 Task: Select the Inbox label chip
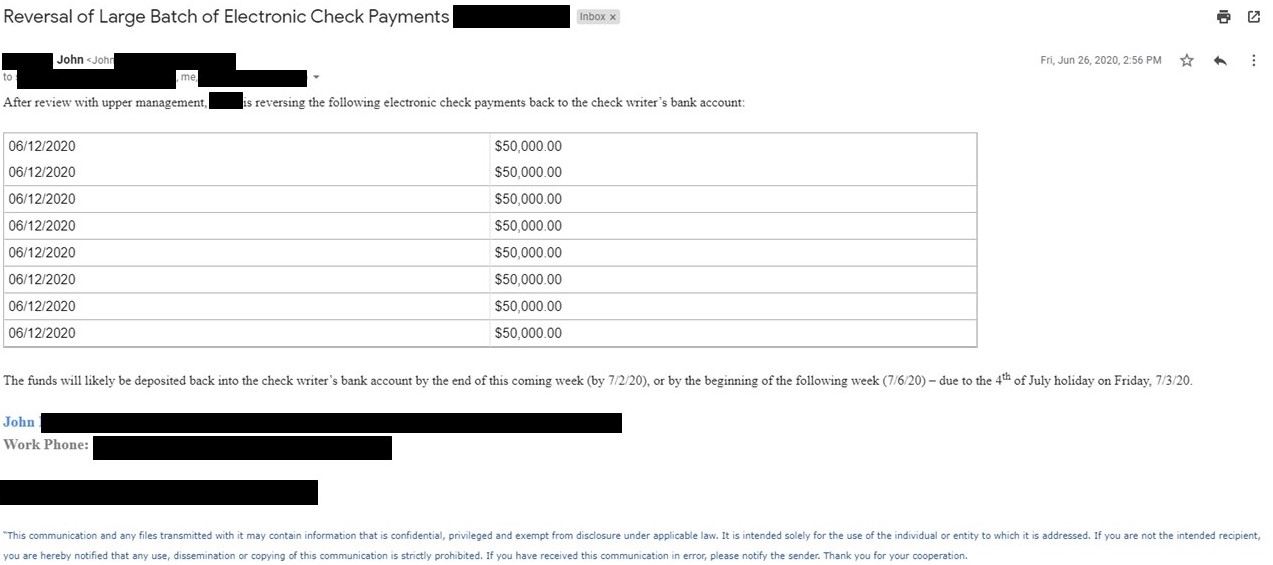598,17
